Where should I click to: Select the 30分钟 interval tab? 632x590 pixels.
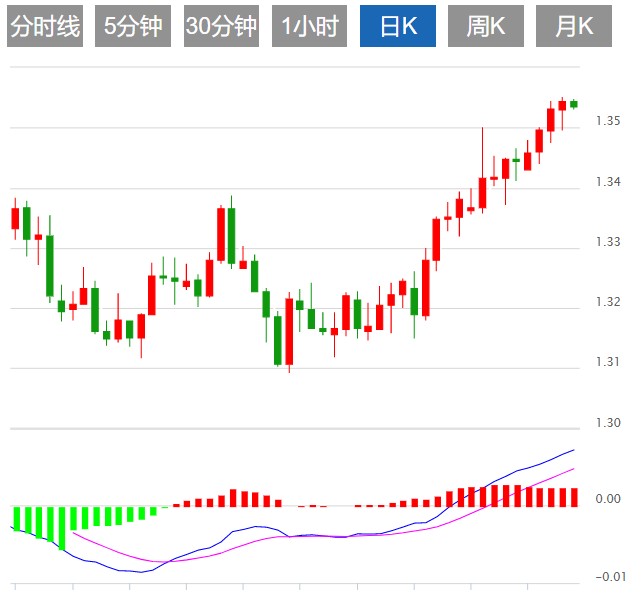coord(221,26)
